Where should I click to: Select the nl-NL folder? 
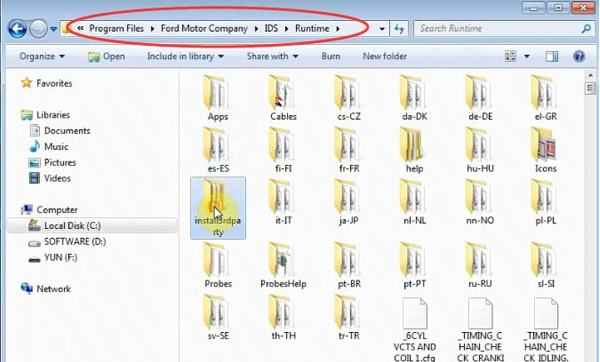414,202
